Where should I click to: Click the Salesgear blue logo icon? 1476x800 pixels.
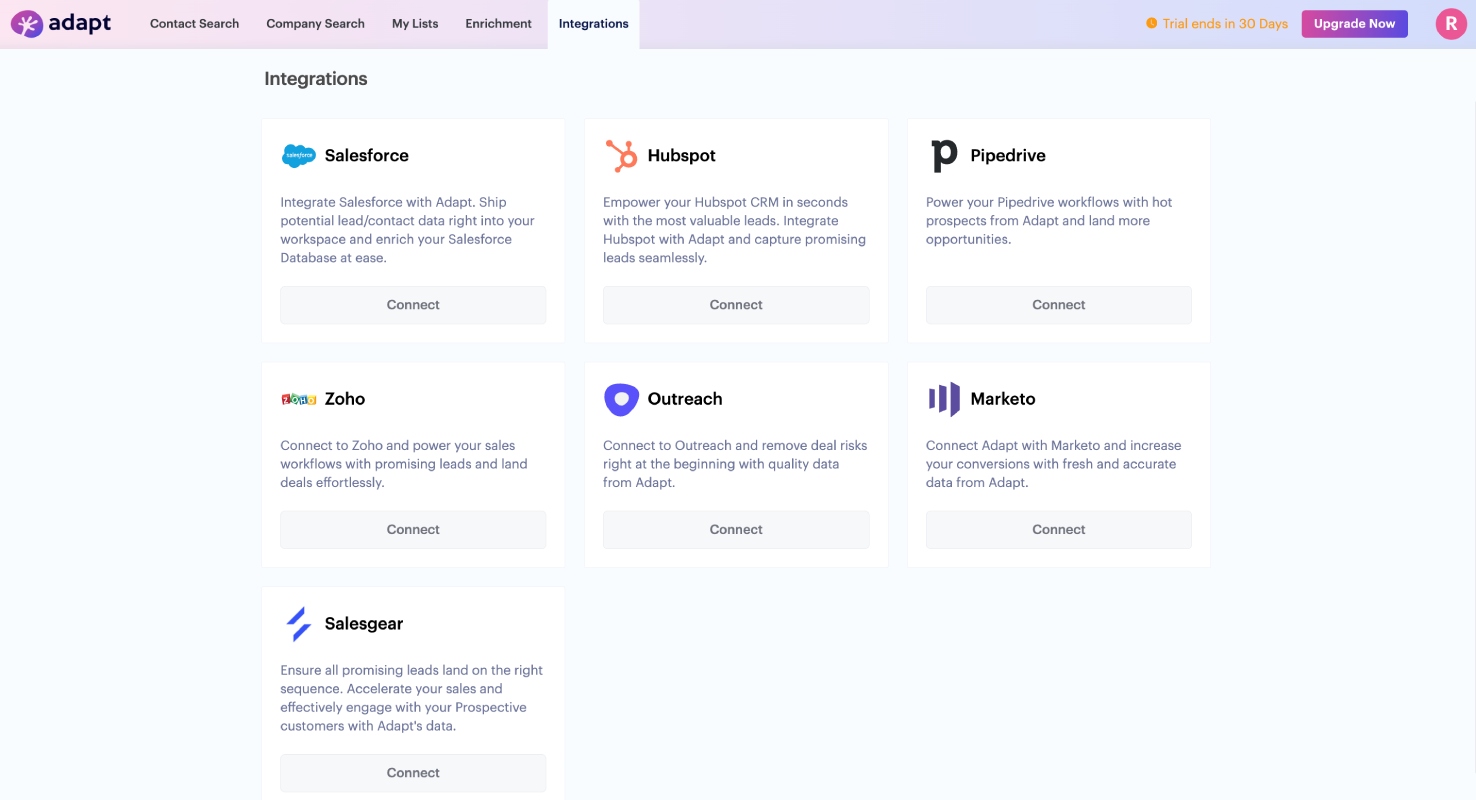(x=299, y=624)
